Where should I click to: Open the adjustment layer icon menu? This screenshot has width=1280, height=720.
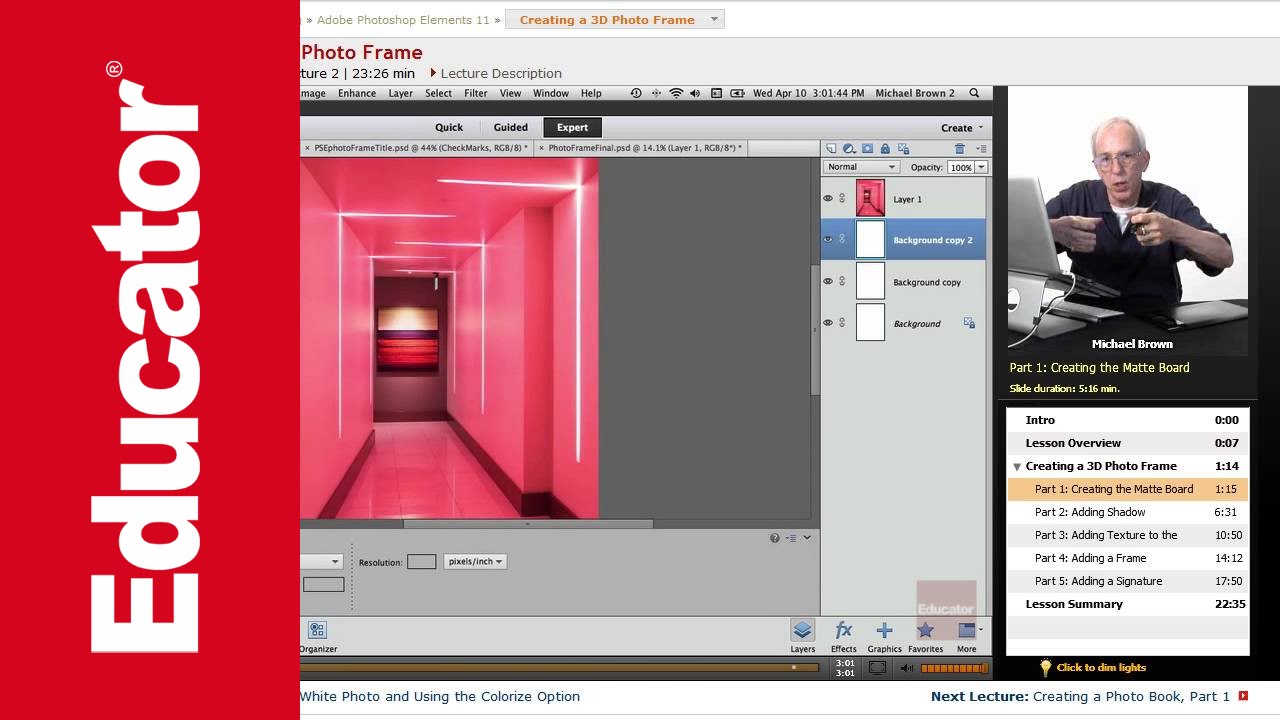[849, 148]
